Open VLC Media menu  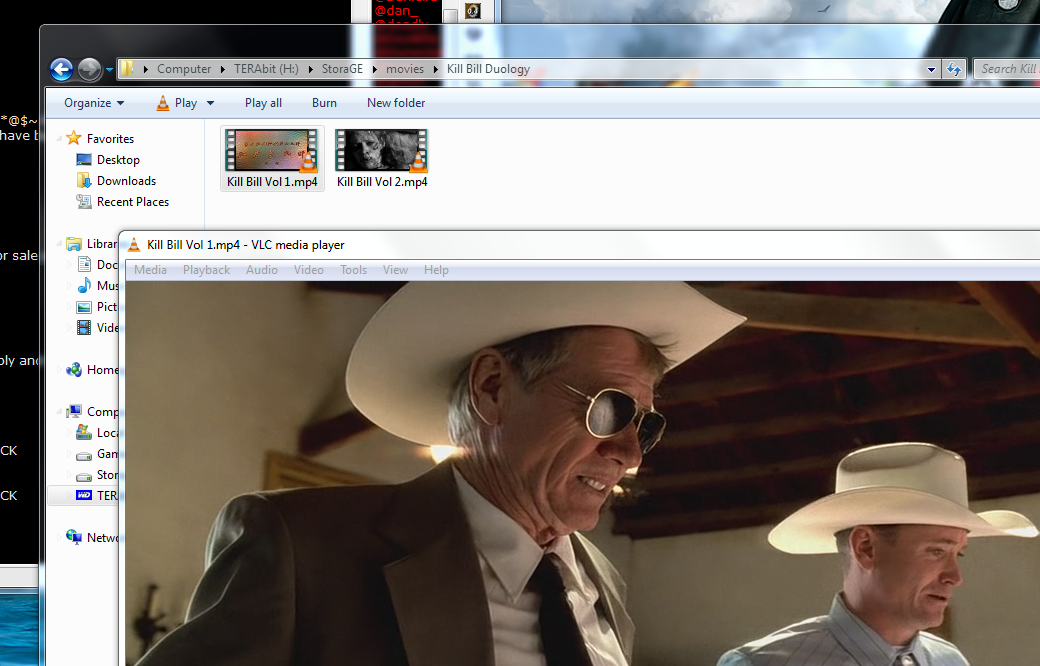click(x=151, y=270)
